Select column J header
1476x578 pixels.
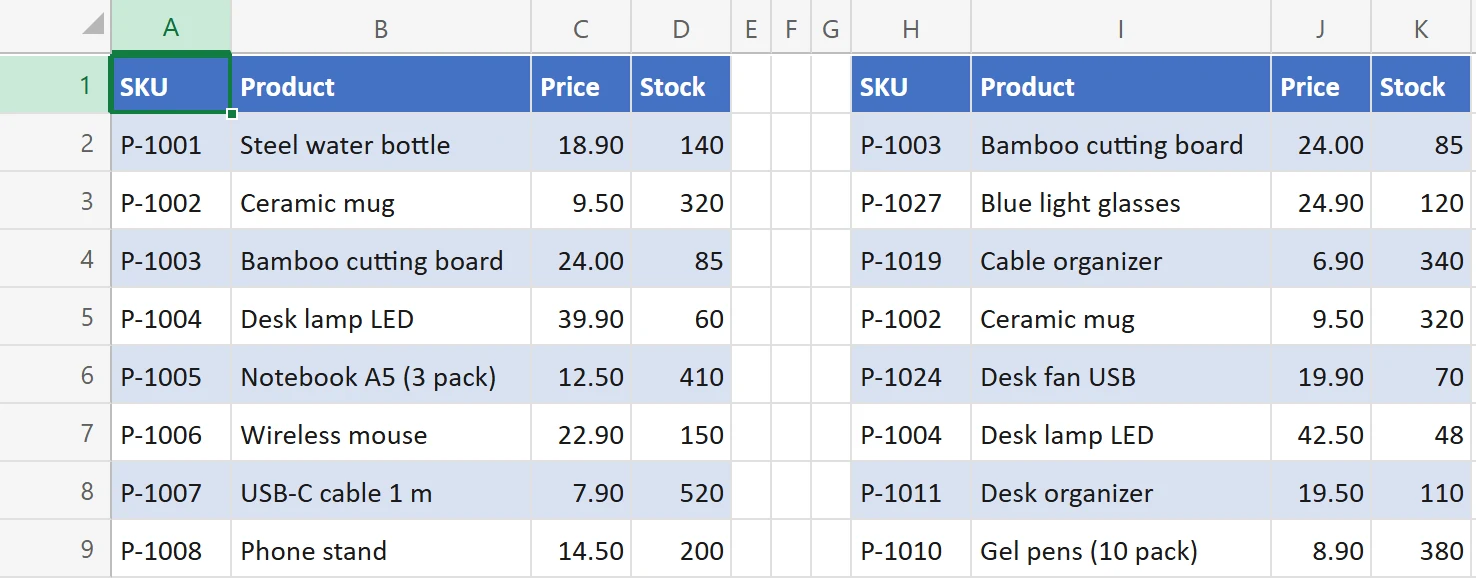1321,27
